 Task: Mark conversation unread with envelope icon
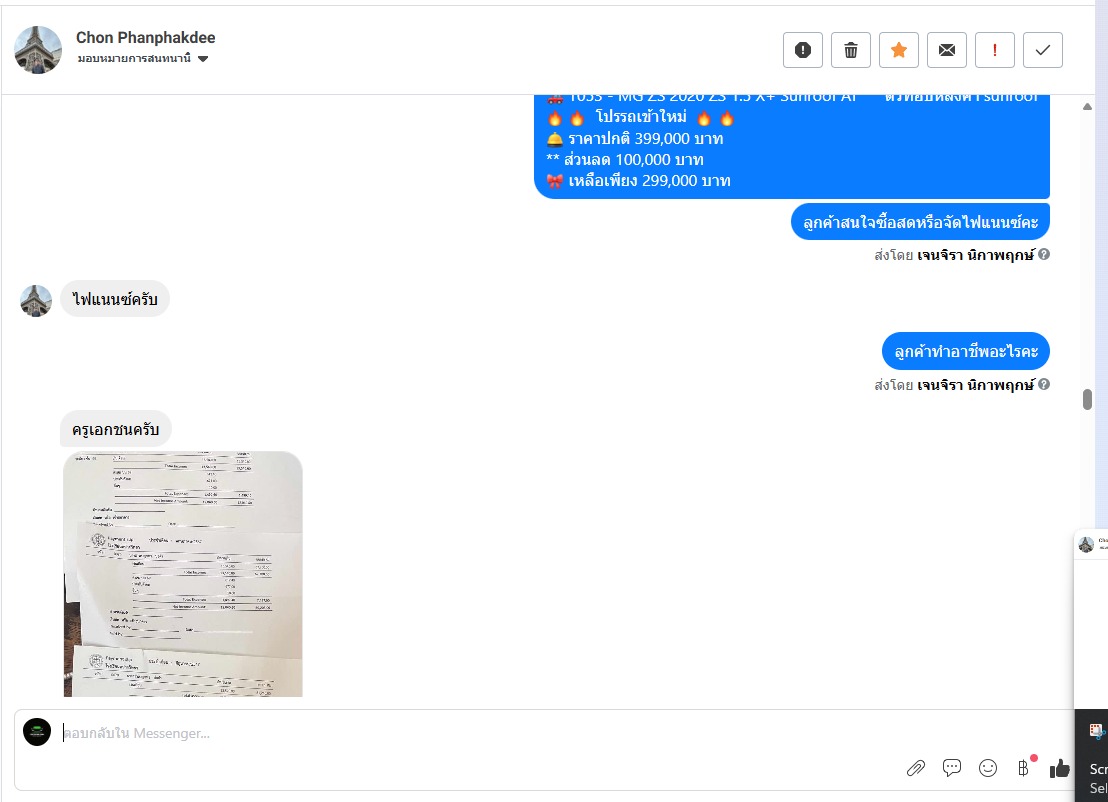(x=947, y=50)
